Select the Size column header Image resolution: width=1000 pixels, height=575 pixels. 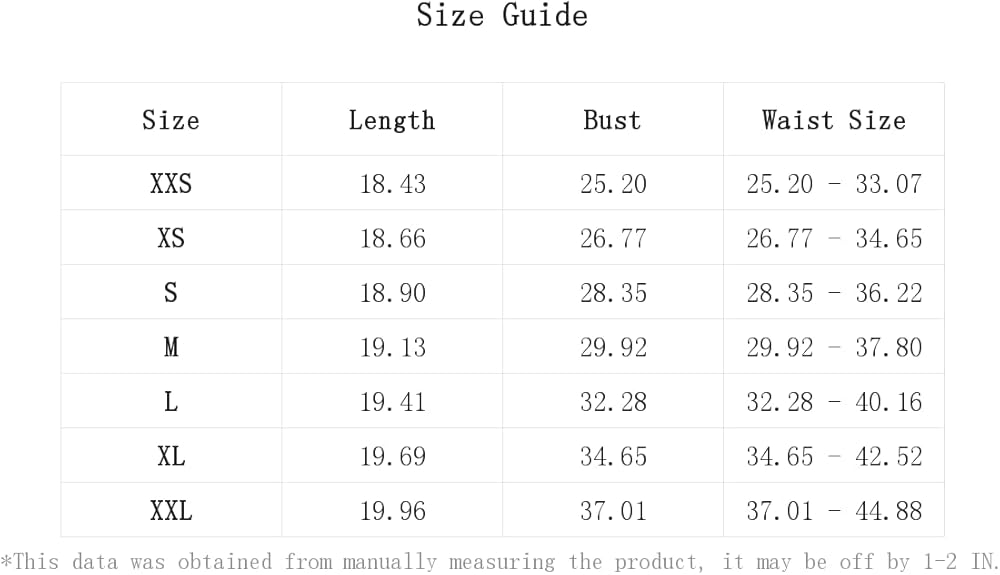171,121
